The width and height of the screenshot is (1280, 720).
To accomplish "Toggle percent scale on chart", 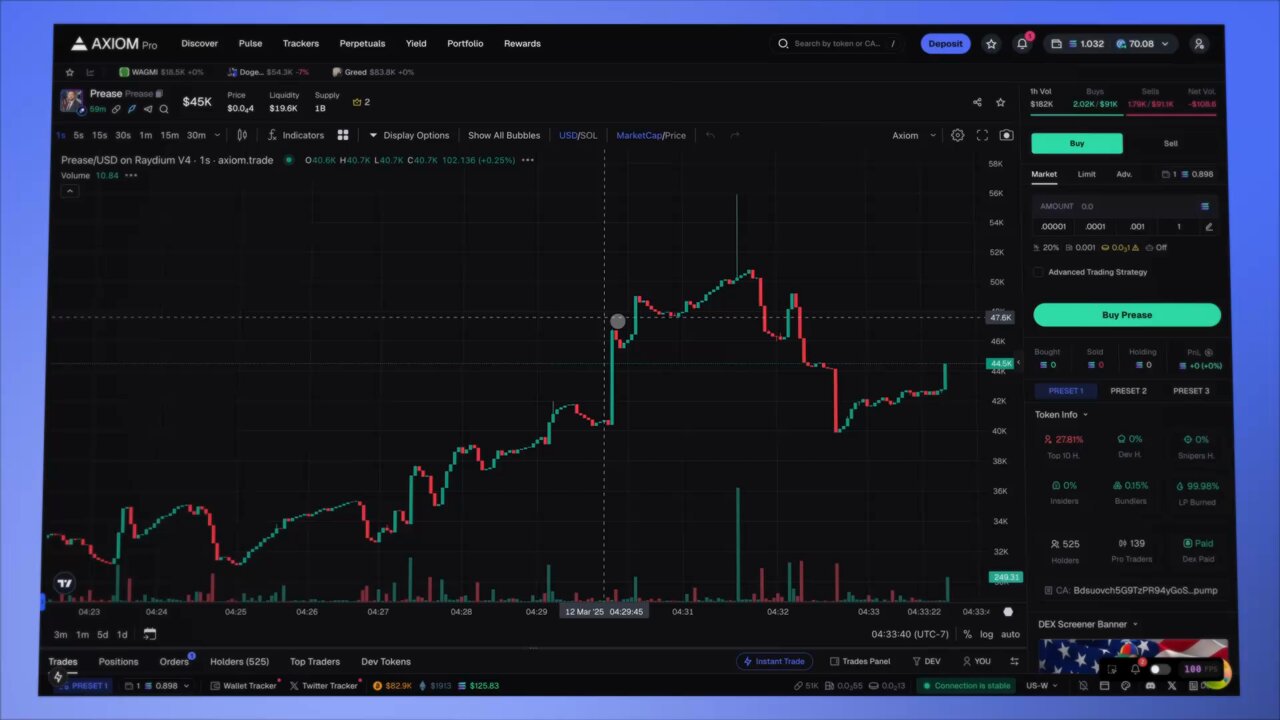I will (967, 634).
